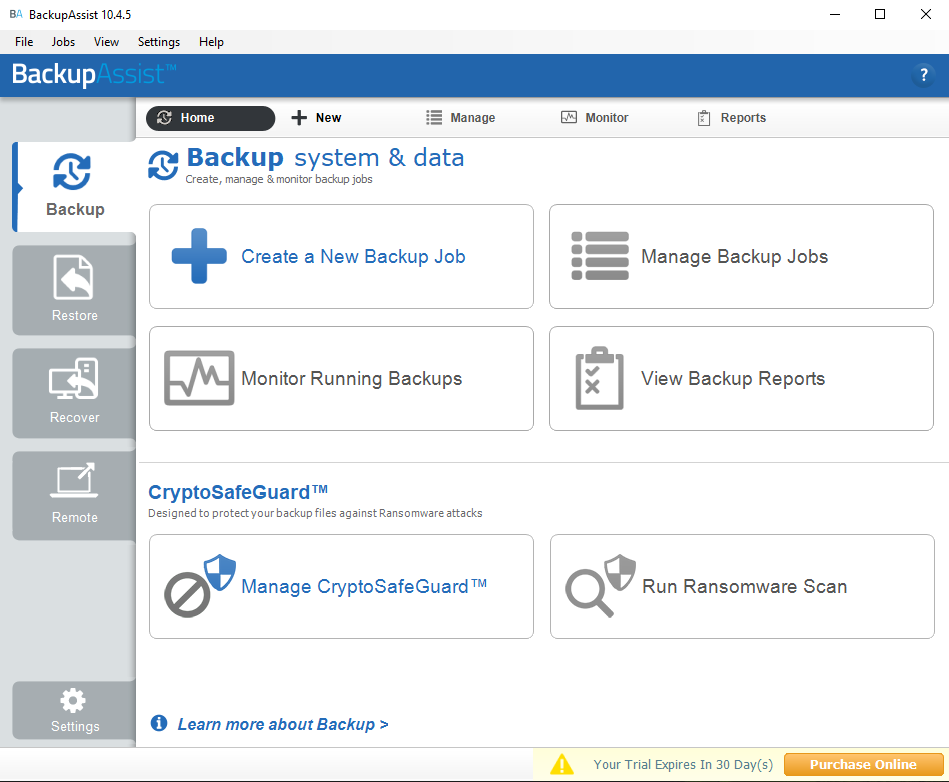Image resolution: width=949 pixels, height=782 pixels.
Task: Open the File menu
Action: pos(24,42)
